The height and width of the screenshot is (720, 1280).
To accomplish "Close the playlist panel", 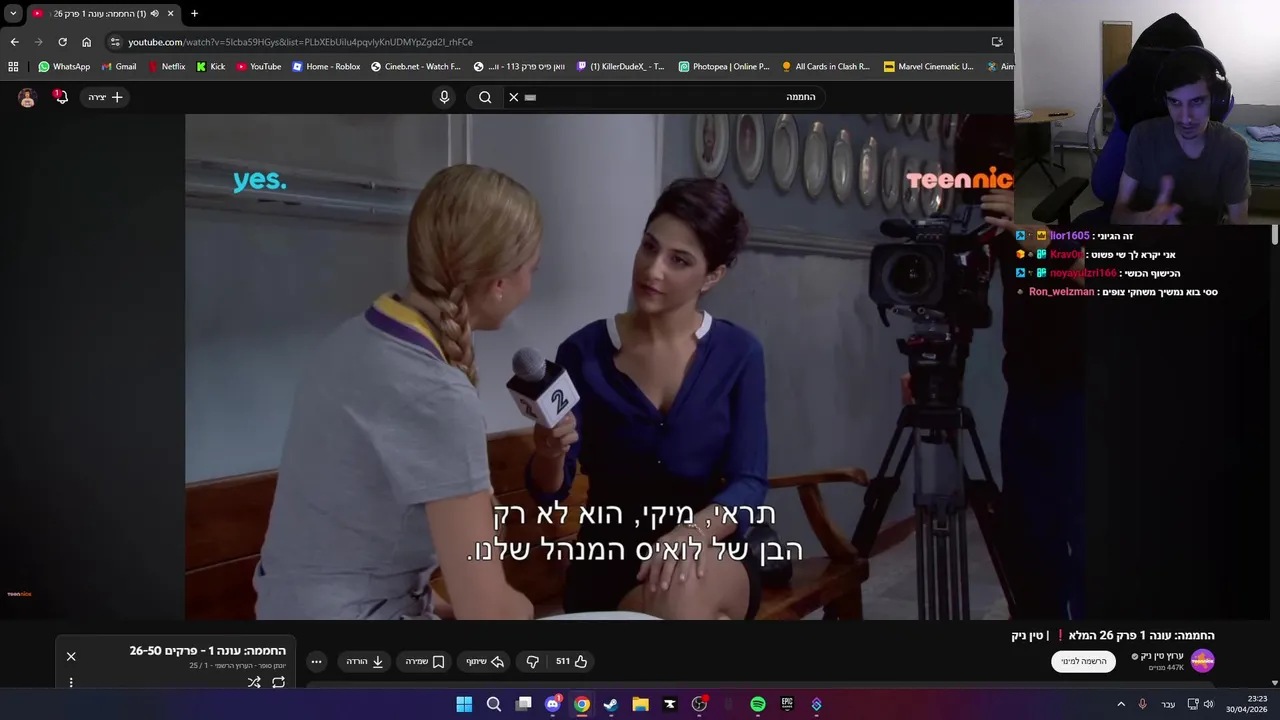I will tap(71, 656).
